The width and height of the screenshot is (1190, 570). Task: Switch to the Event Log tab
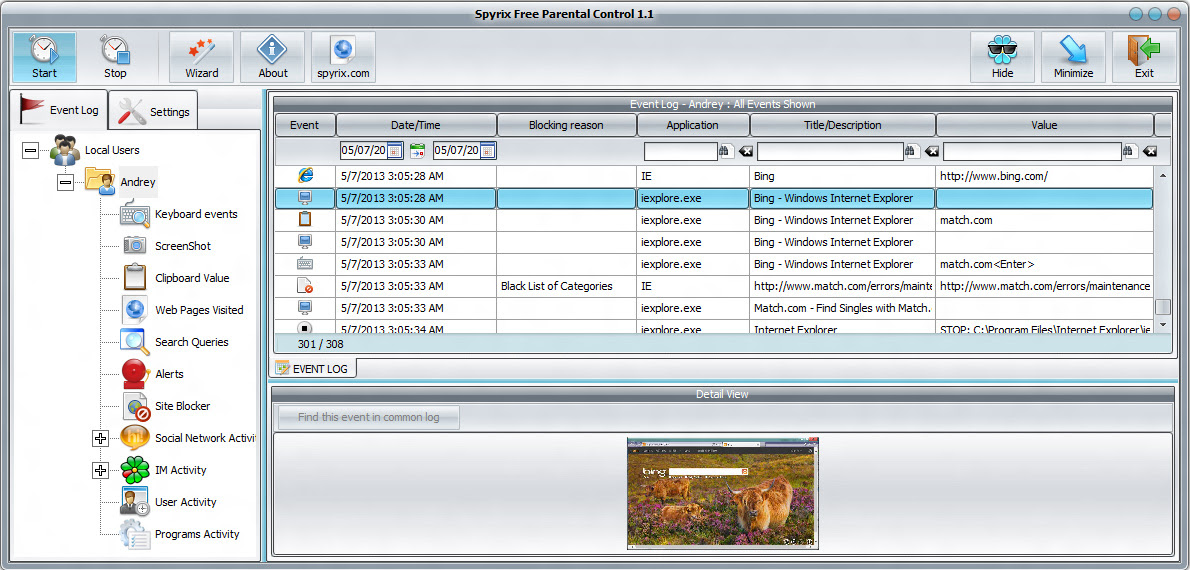tap(59, 110)
